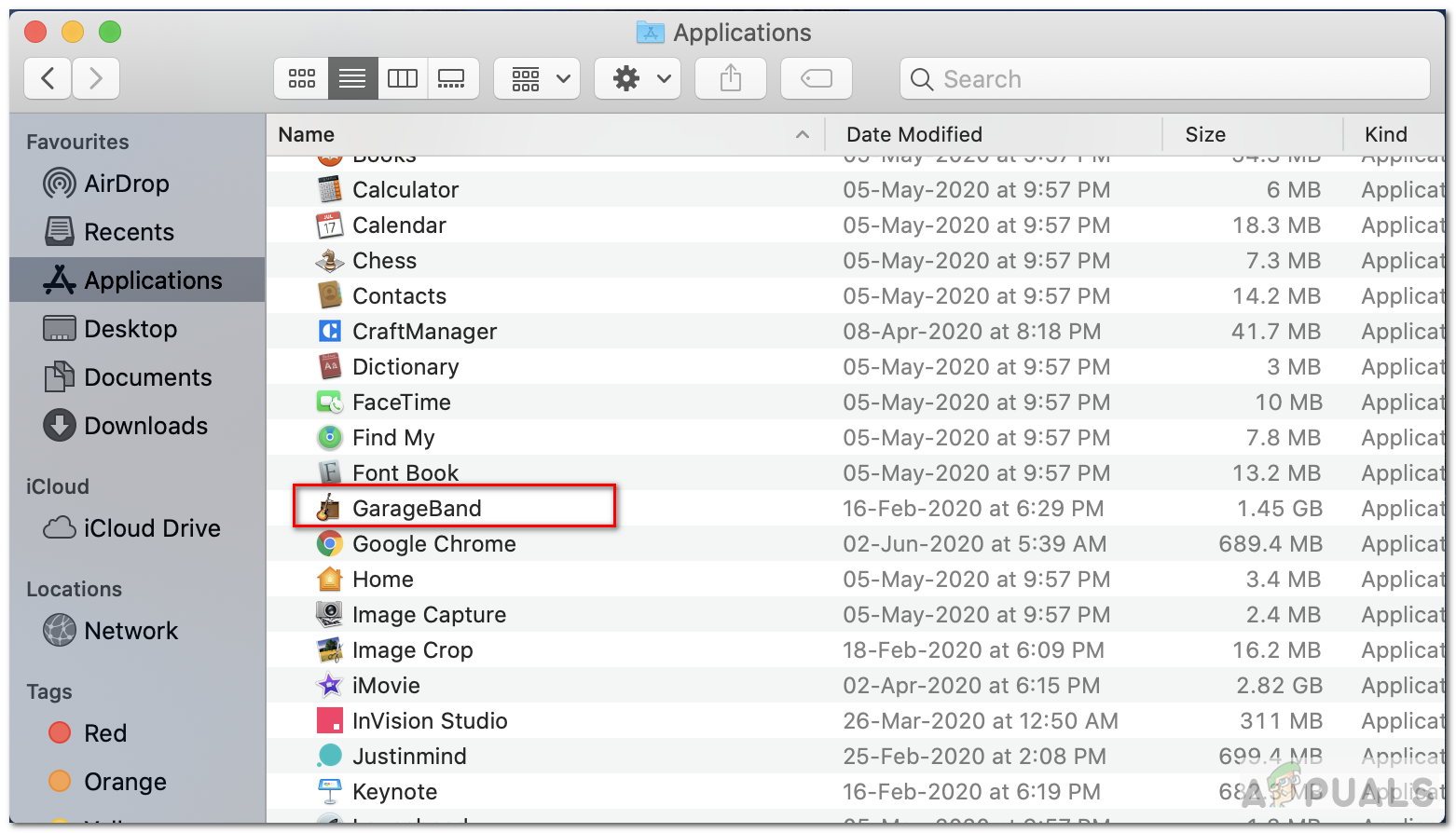Switch to icon view
1456x833 pixels.
click(x=301, y=78)
